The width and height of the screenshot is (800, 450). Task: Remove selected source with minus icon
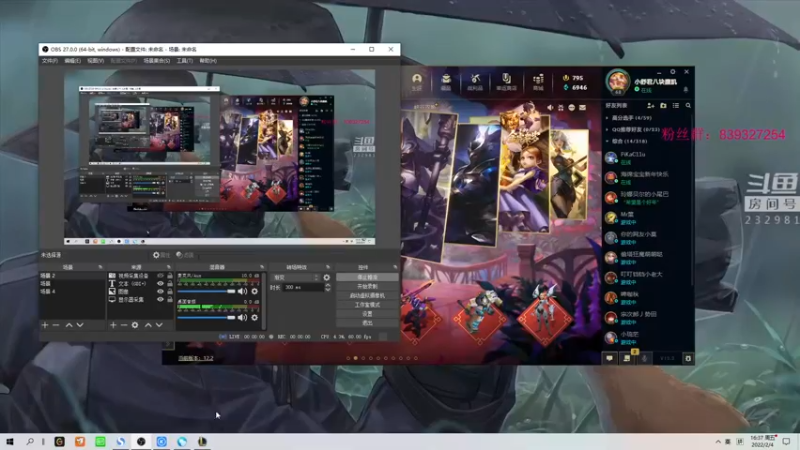(124, 325)
